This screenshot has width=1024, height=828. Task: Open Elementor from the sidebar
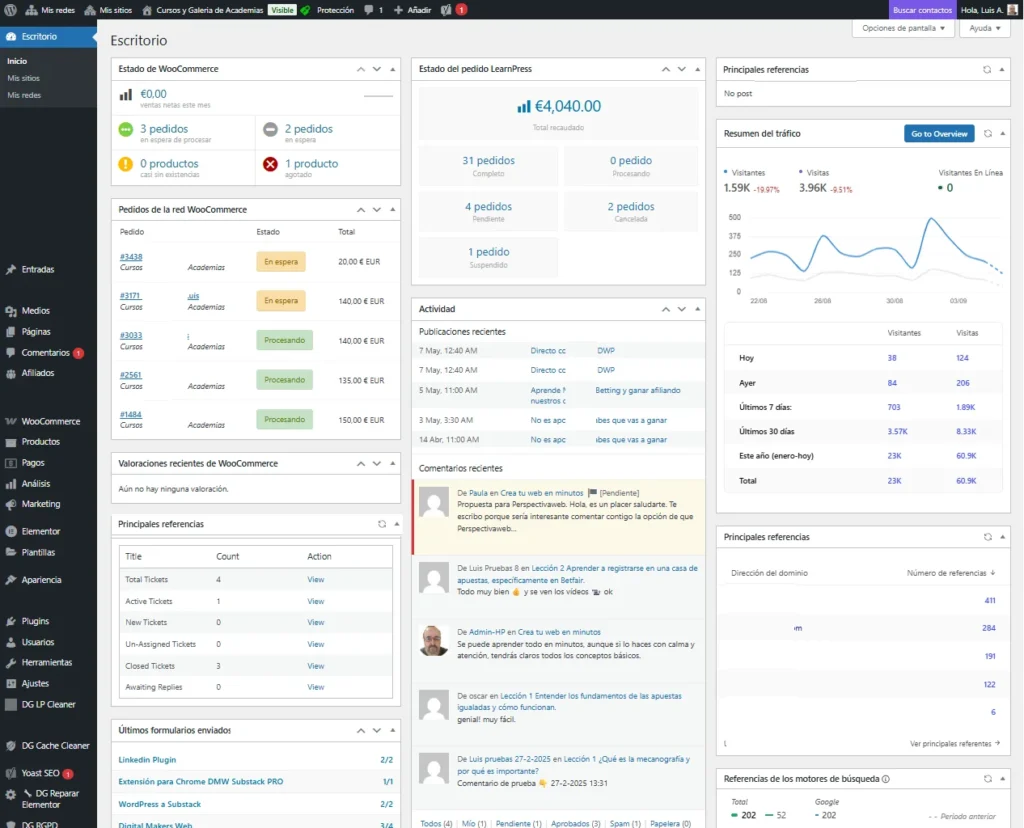41,531
